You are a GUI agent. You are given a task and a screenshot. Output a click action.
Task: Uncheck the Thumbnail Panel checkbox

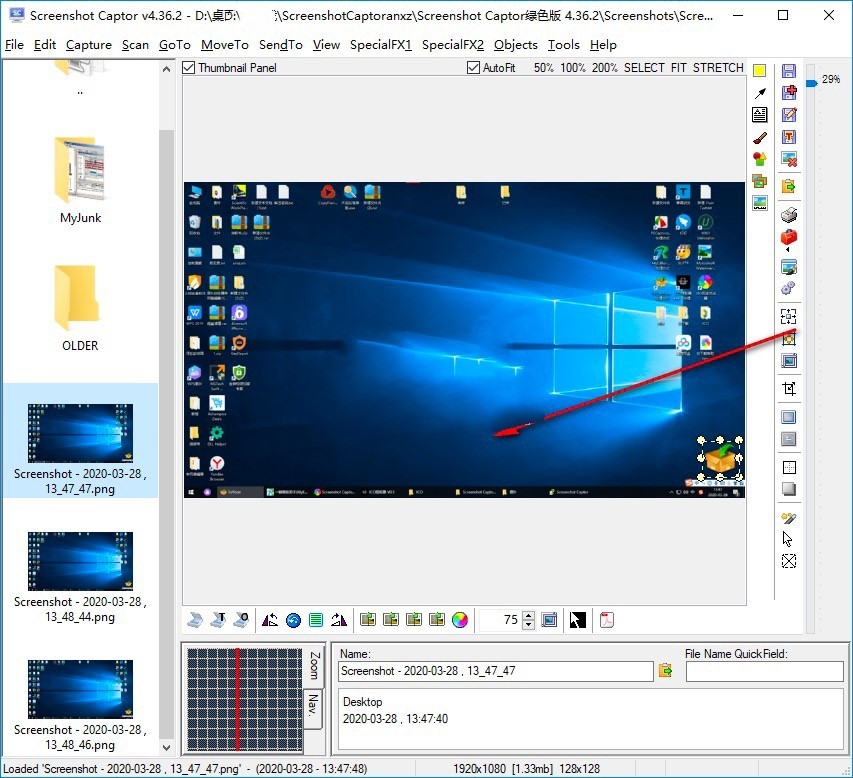pos(187,67)
